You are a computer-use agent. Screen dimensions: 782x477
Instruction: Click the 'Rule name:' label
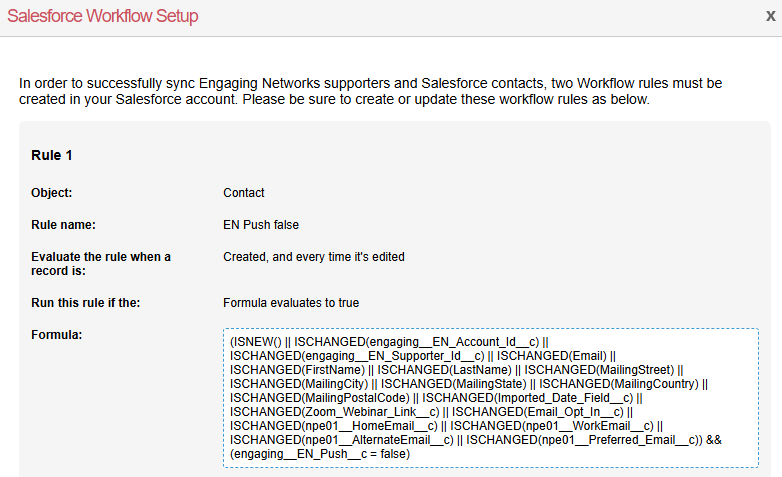(65, 225)
